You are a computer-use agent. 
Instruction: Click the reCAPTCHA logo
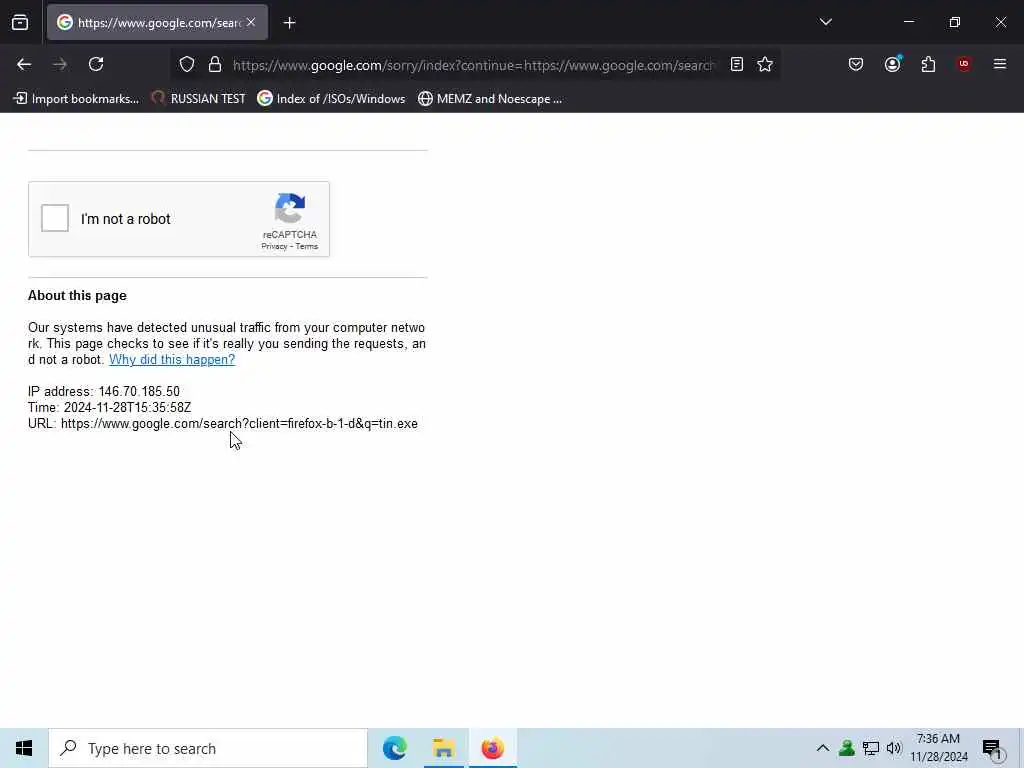click(290, 208)
